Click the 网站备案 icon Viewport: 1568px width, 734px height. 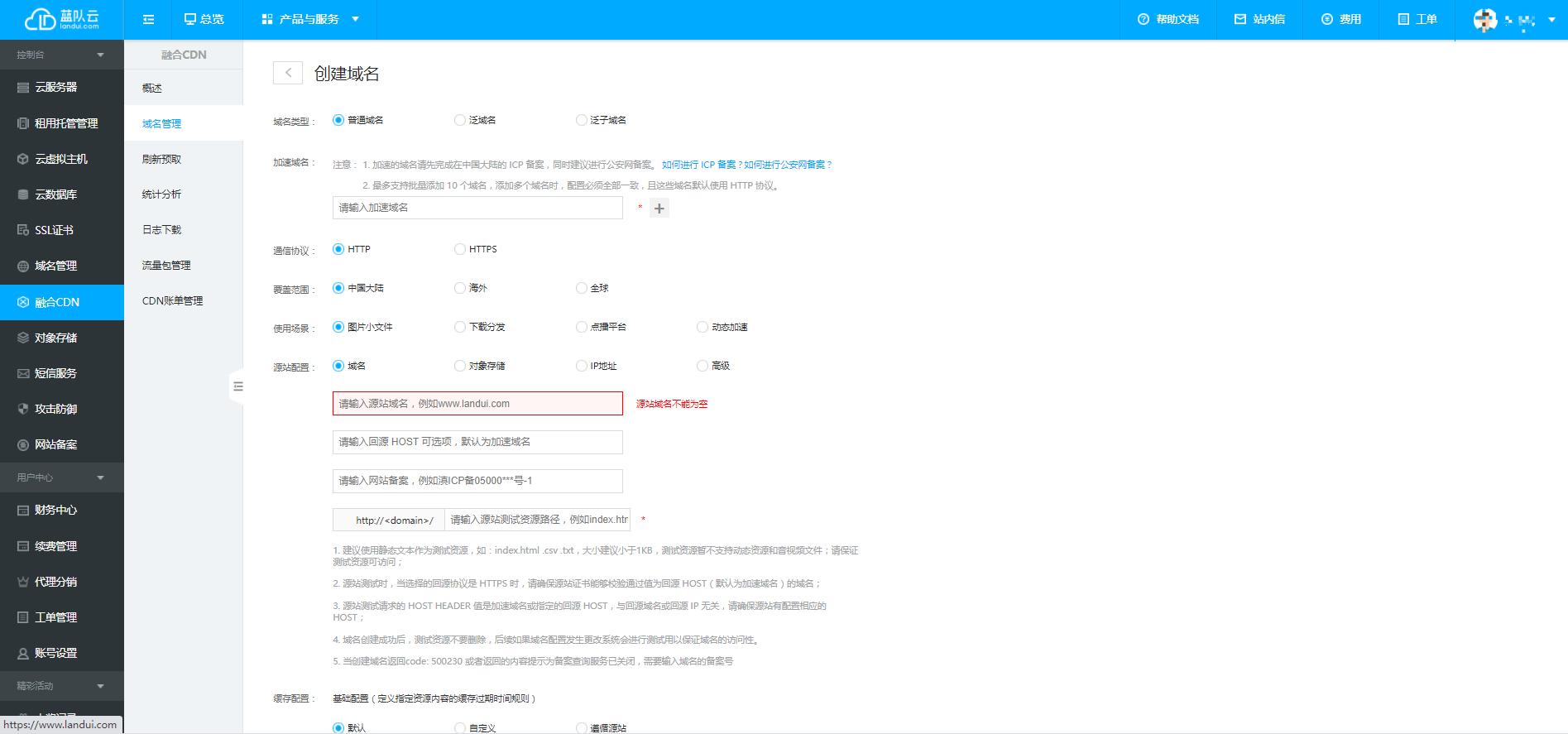[x=23, y=444]
